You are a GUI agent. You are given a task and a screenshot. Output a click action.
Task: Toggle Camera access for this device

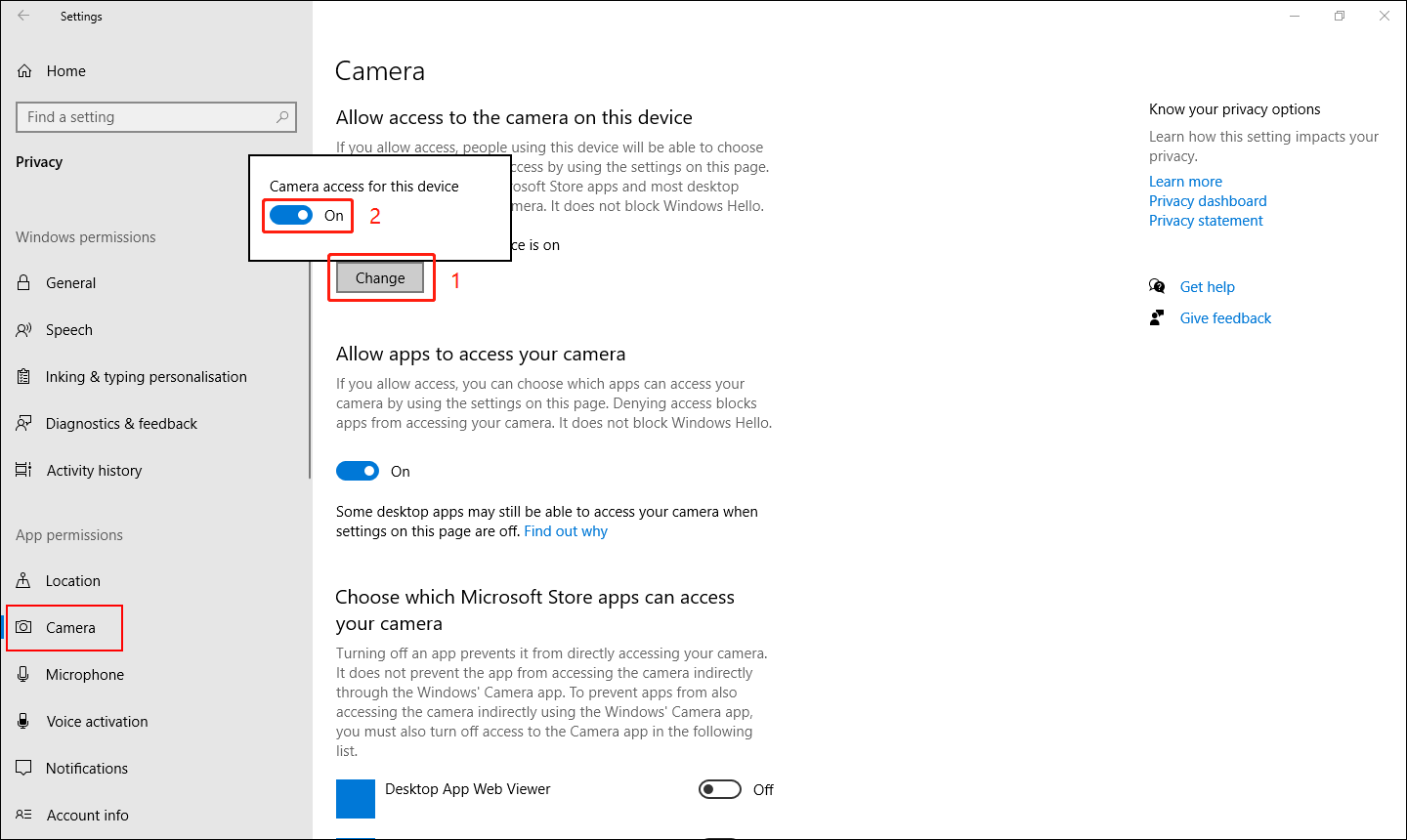point(292,215)
